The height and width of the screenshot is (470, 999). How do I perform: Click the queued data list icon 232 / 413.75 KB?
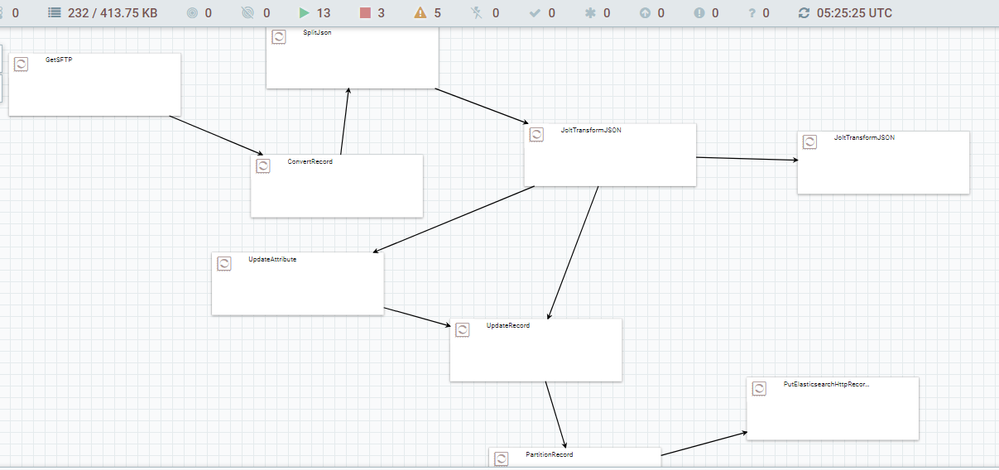[55, 13]
